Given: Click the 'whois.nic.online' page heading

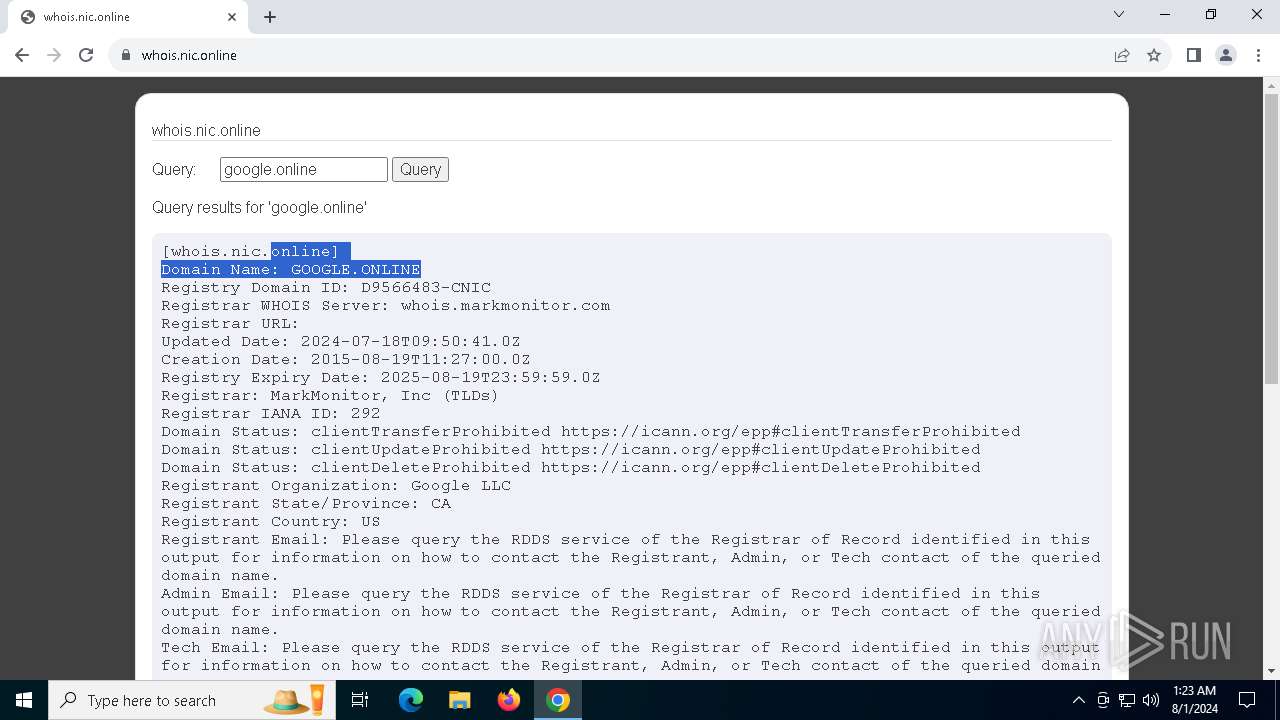Looking at the screenshot, I should coord(206,131).
